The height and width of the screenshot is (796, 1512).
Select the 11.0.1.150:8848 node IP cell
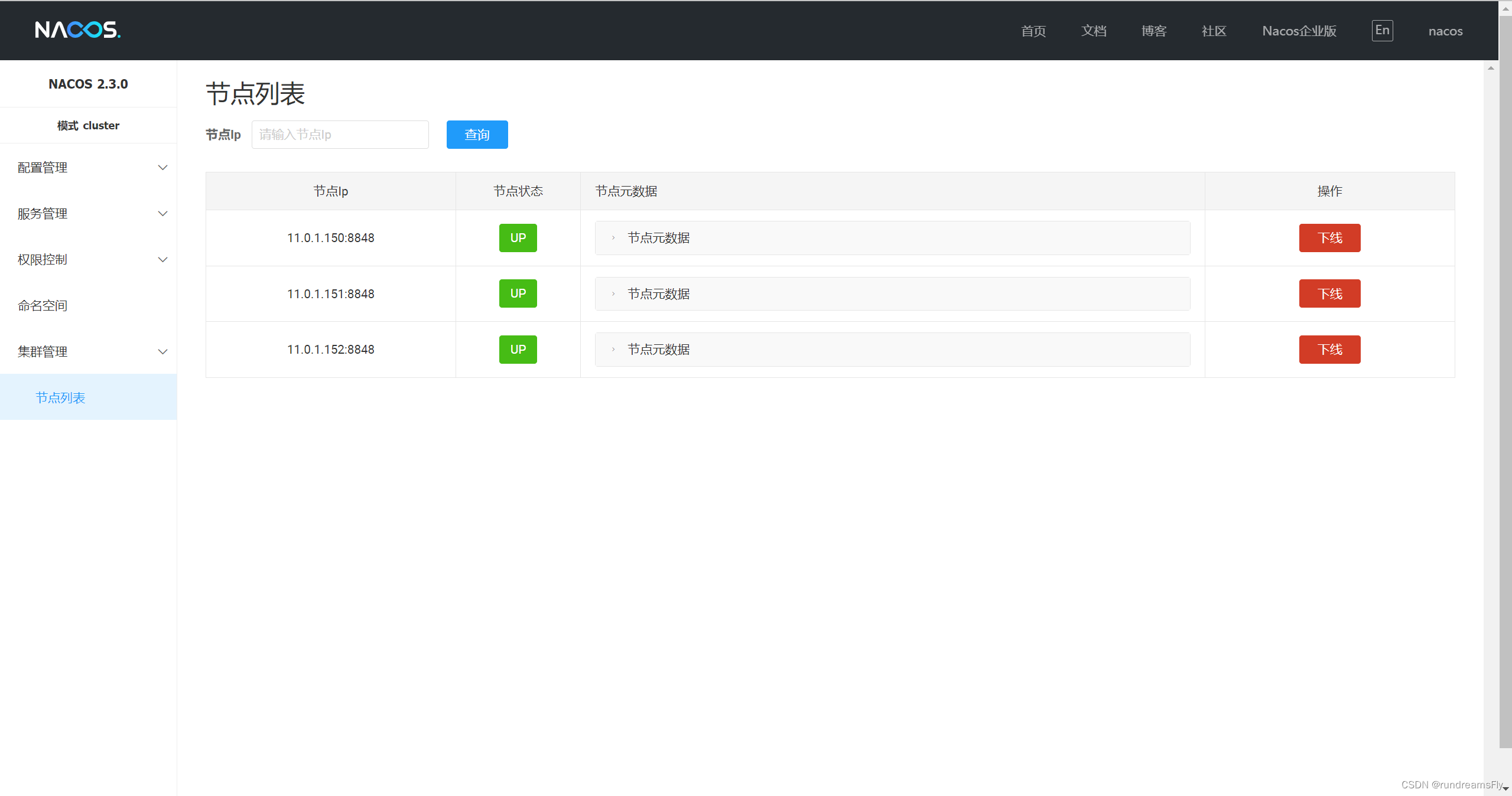pyautogui.click(x=331, y=238)
